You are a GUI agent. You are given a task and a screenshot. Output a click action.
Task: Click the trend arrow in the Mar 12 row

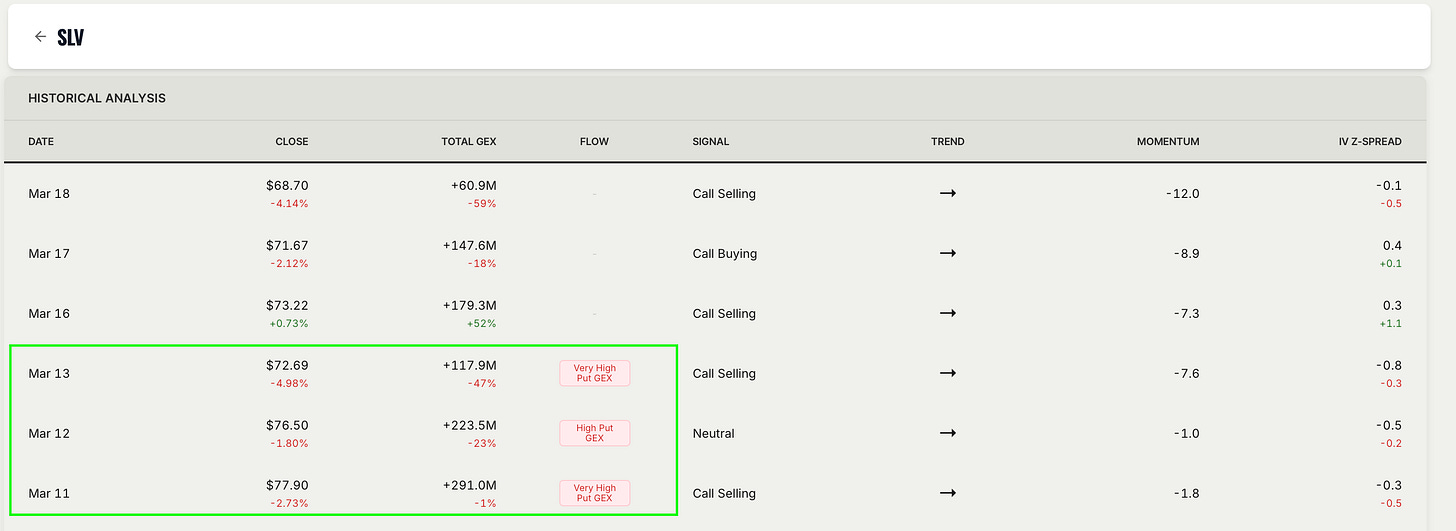948,433
